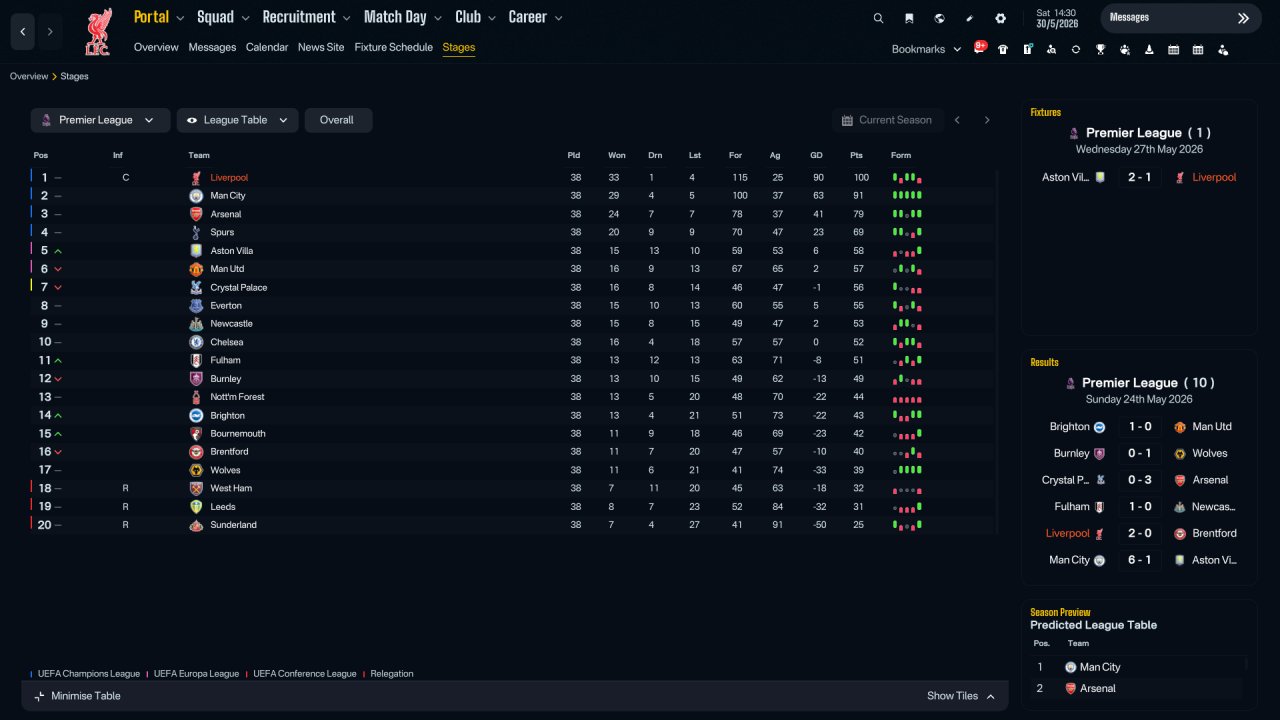The height and width of the screenshot is (720, 1280).
Task: Open the Bookmarks dropdown
Action: (x=926, y=49)
